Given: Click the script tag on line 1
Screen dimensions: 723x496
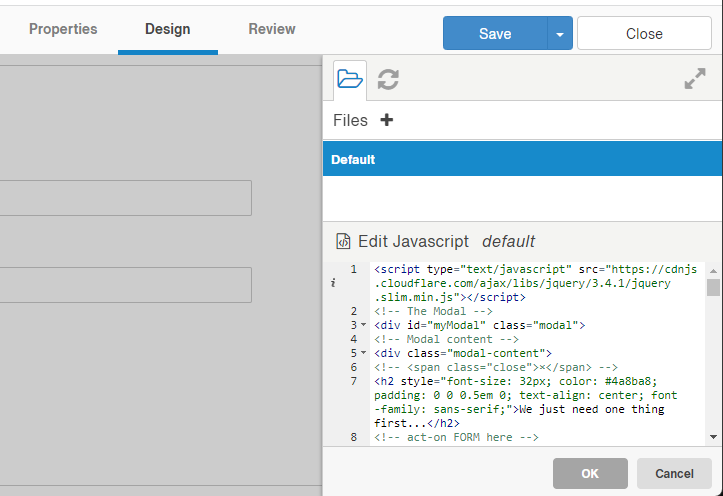Looking at the screenshot, I should click(x=535, y=283).
